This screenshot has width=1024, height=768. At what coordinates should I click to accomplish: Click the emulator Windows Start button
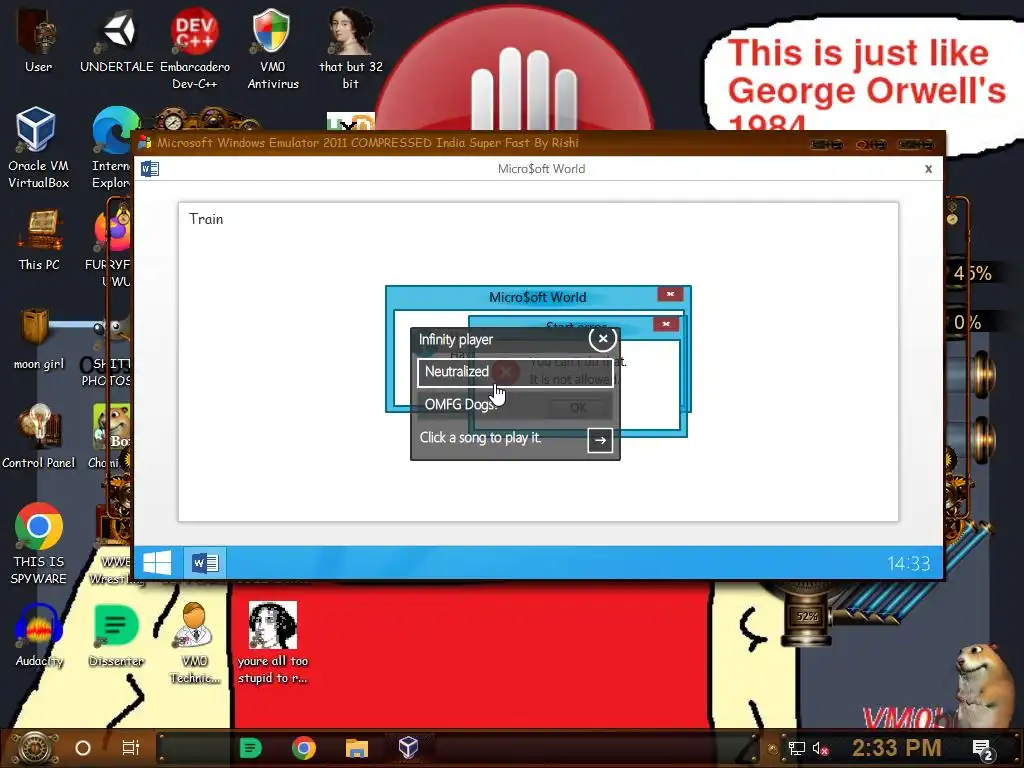click(x=157, y=562)
